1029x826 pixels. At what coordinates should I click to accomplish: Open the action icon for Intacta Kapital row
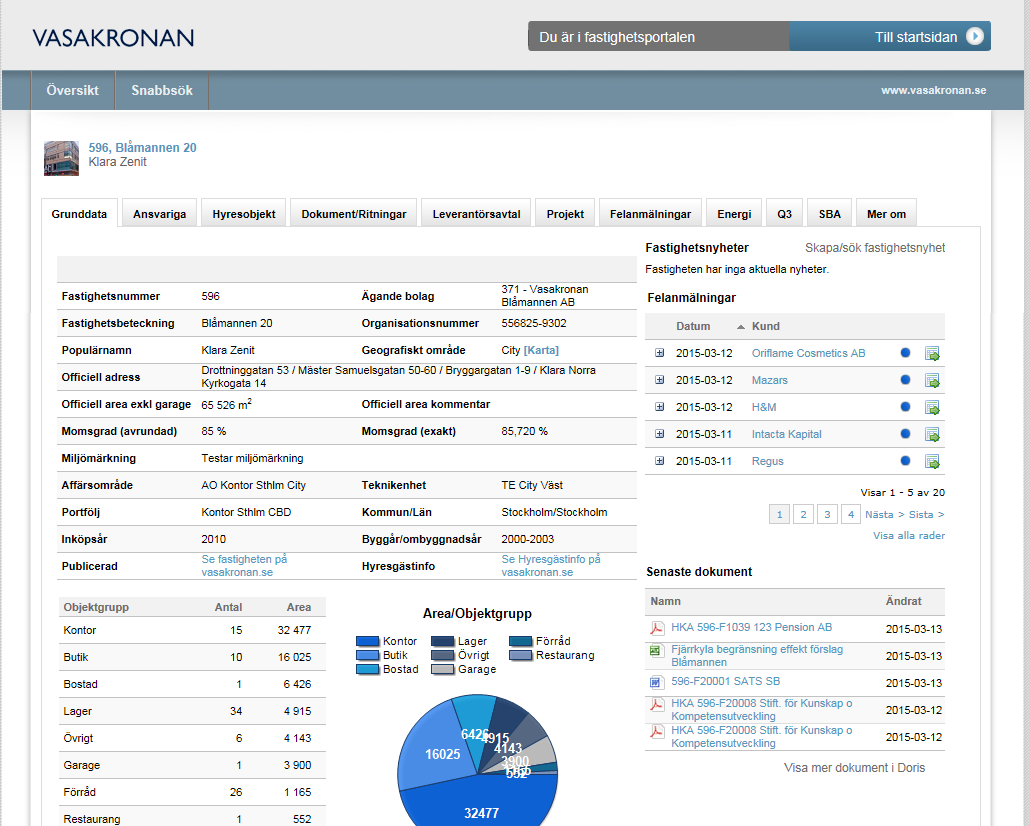click(x=932, y=434)
